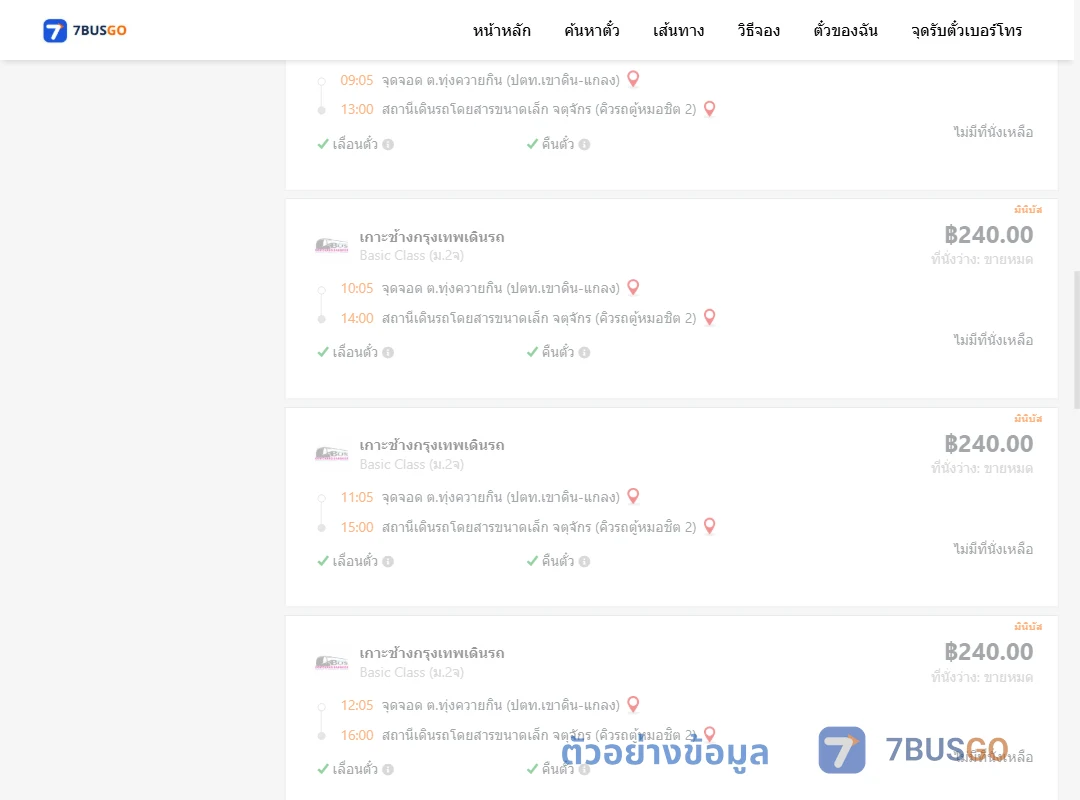
Task: Click the 13:00 arrival station name
Action: pos(539,110)
